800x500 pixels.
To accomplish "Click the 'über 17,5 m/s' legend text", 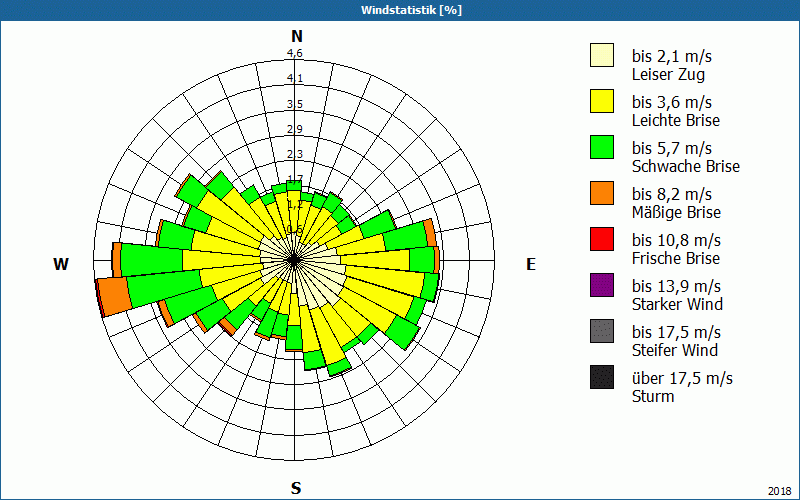I will (x=682, y=378).
